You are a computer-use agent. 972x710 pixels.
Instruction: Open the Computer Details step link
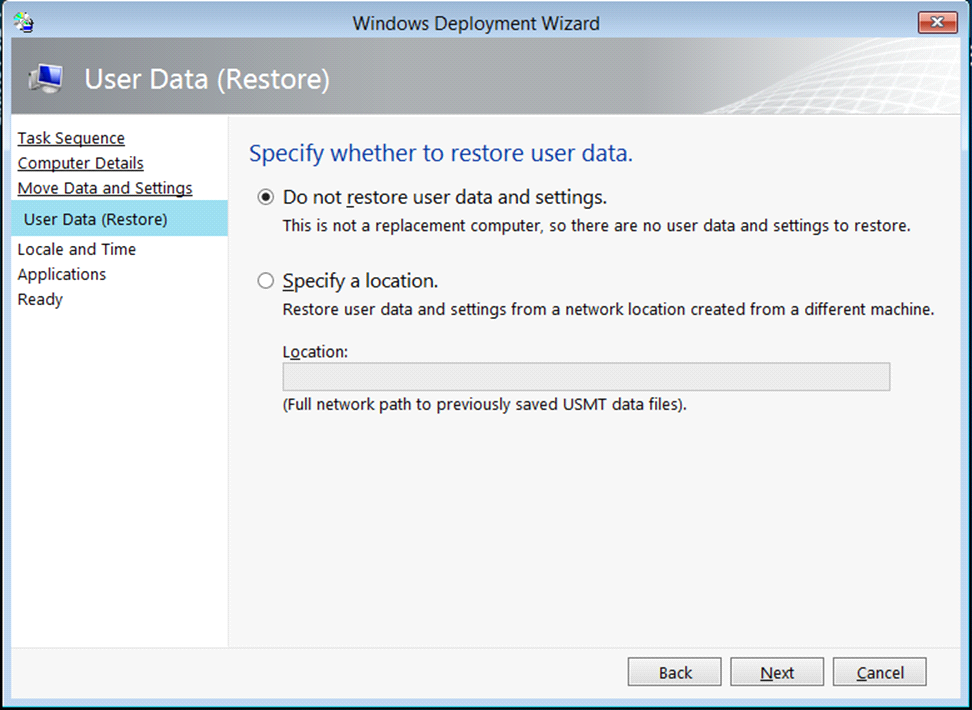80,163
